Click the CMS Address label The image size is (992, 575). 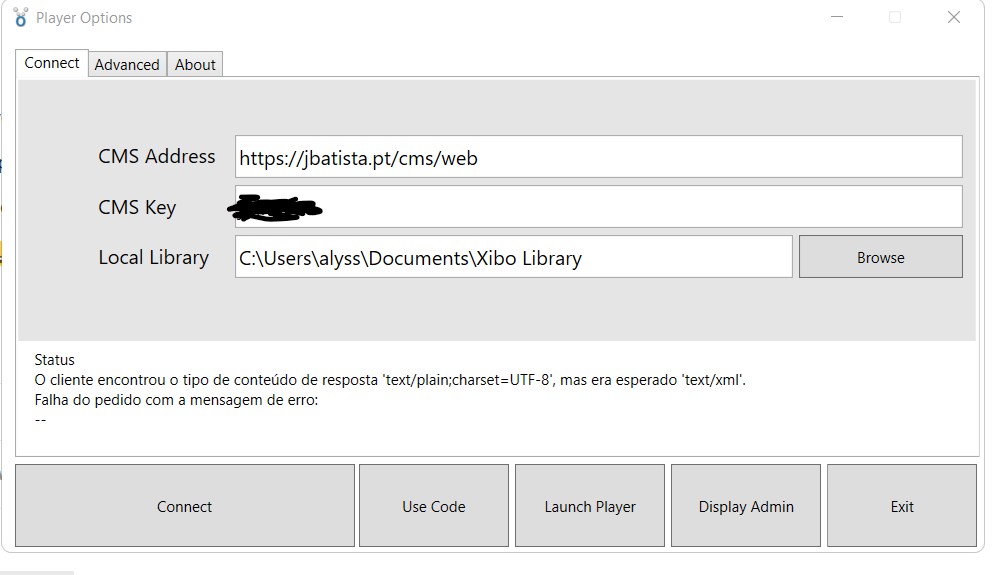click(x=157, y=157)
